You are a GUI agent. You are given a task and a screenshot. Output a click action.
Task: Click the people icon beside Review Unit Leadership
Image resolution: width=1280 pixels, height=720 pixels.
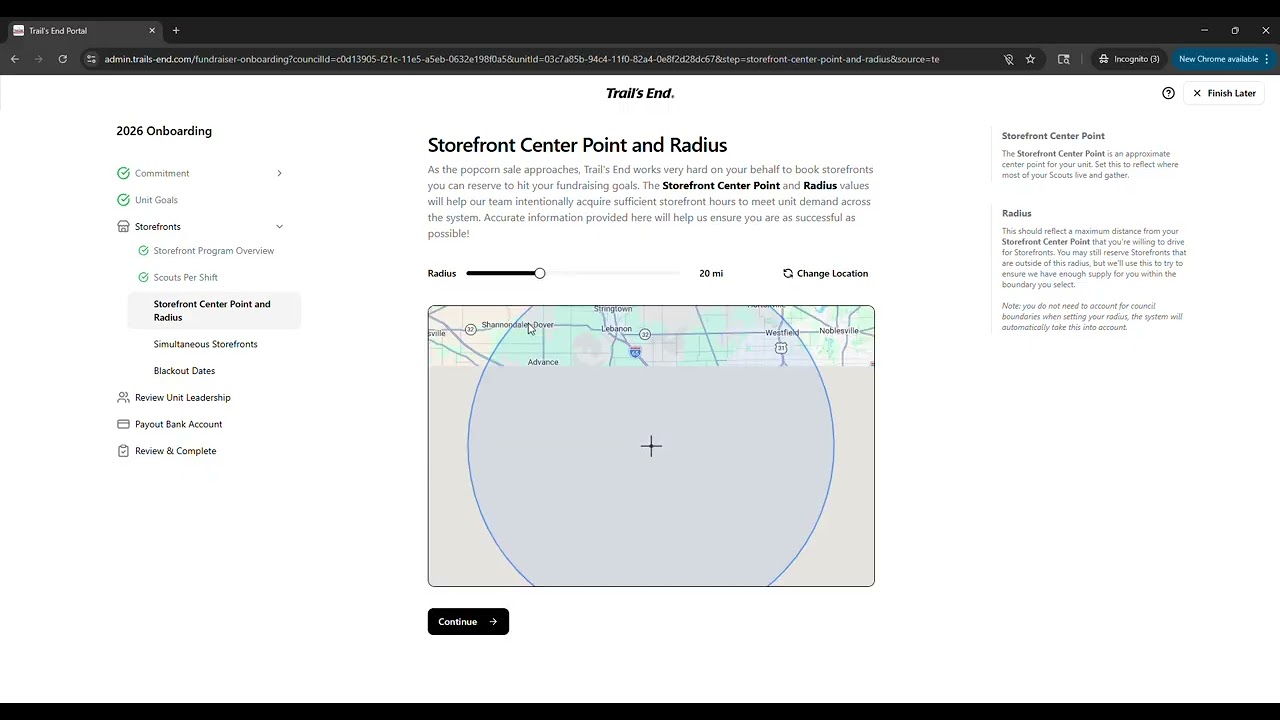click(123, 397)
